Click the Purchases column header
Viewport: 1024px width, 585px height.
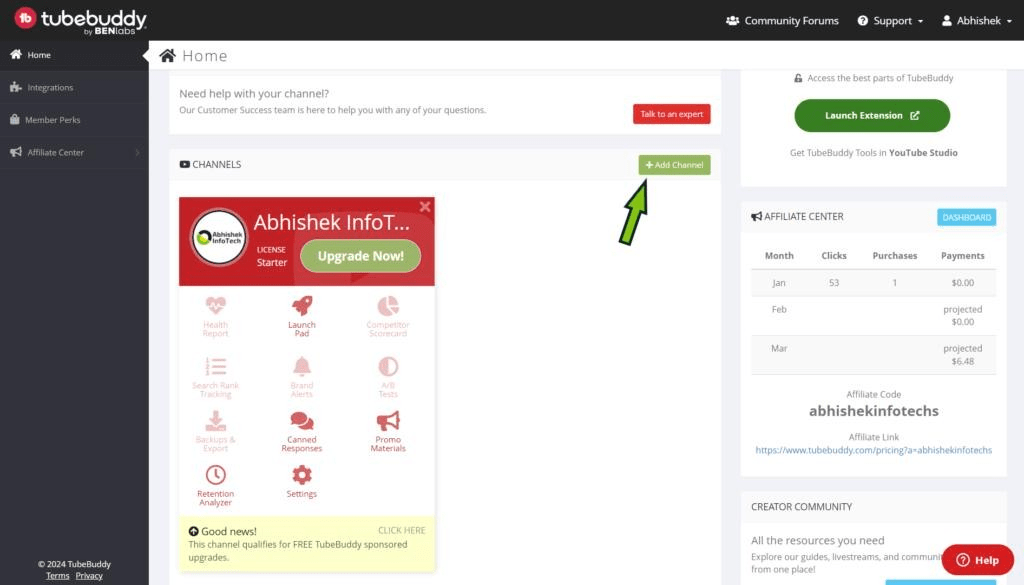(x=895, y=255)
